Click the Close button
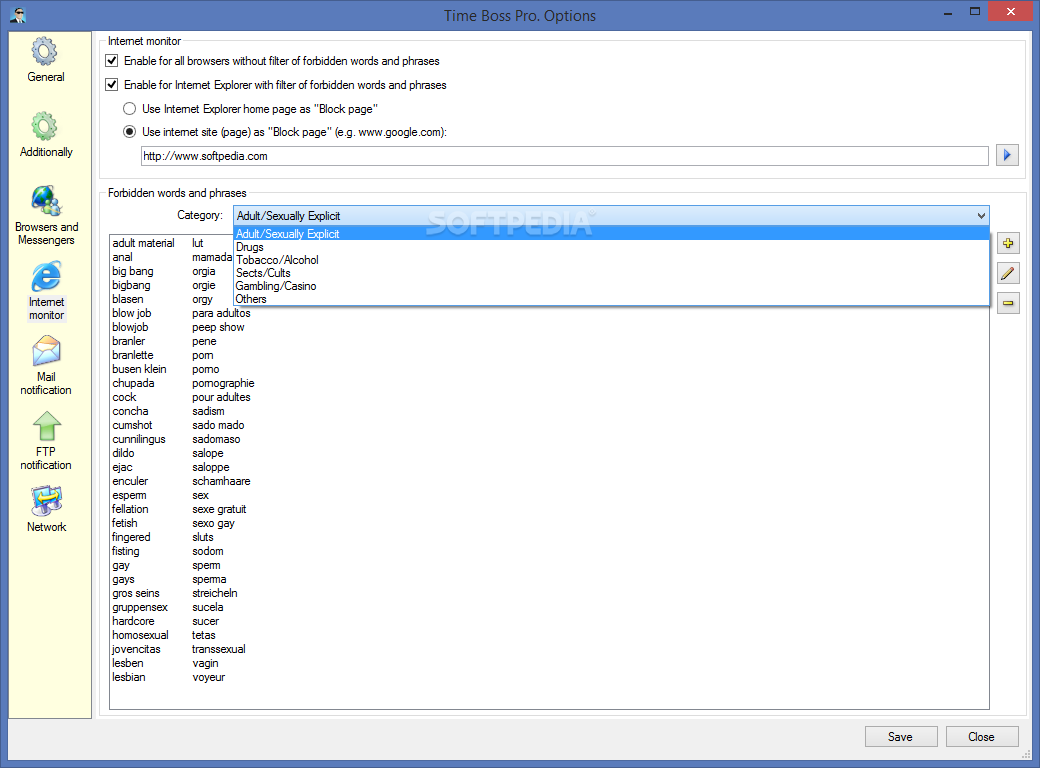This screenshot has width=1040, height=768. coord(982,737)
